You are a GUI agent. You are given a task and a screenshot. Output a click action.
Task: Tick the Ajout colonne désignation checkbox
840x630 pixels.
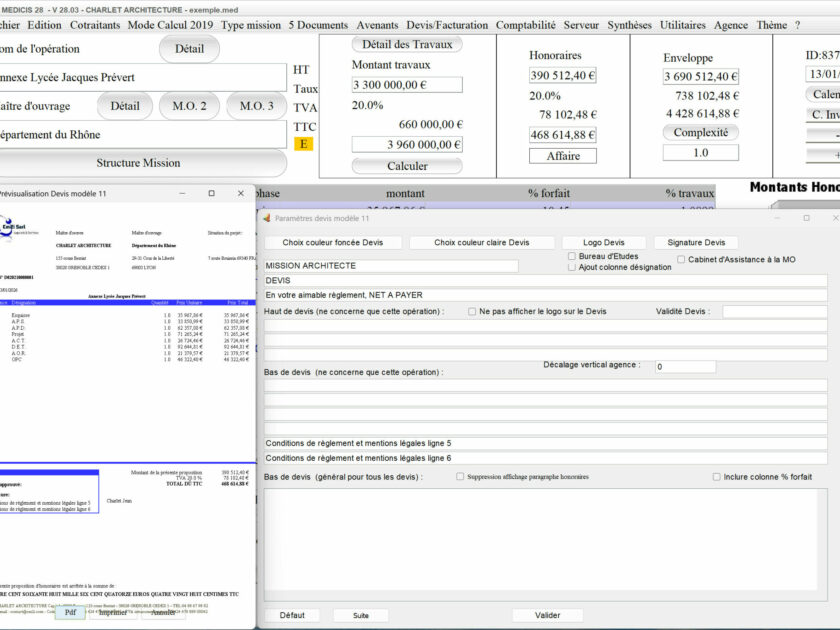[x=572, y=267]
